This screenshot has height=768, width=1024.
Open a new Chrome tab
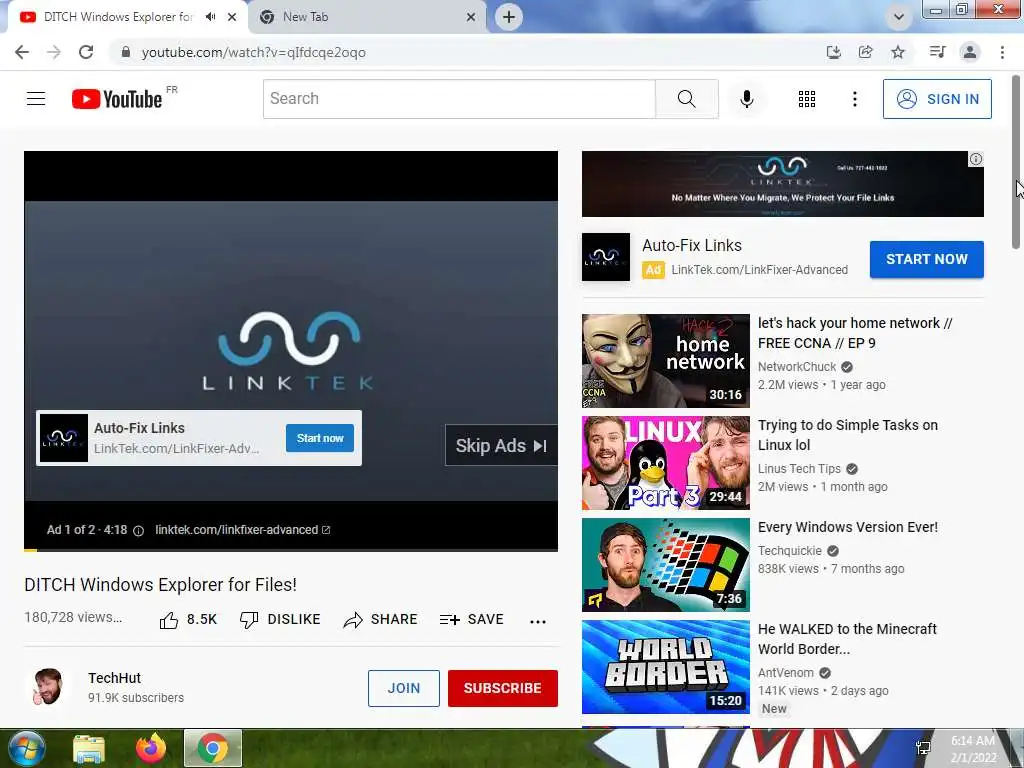click(509, 17)
